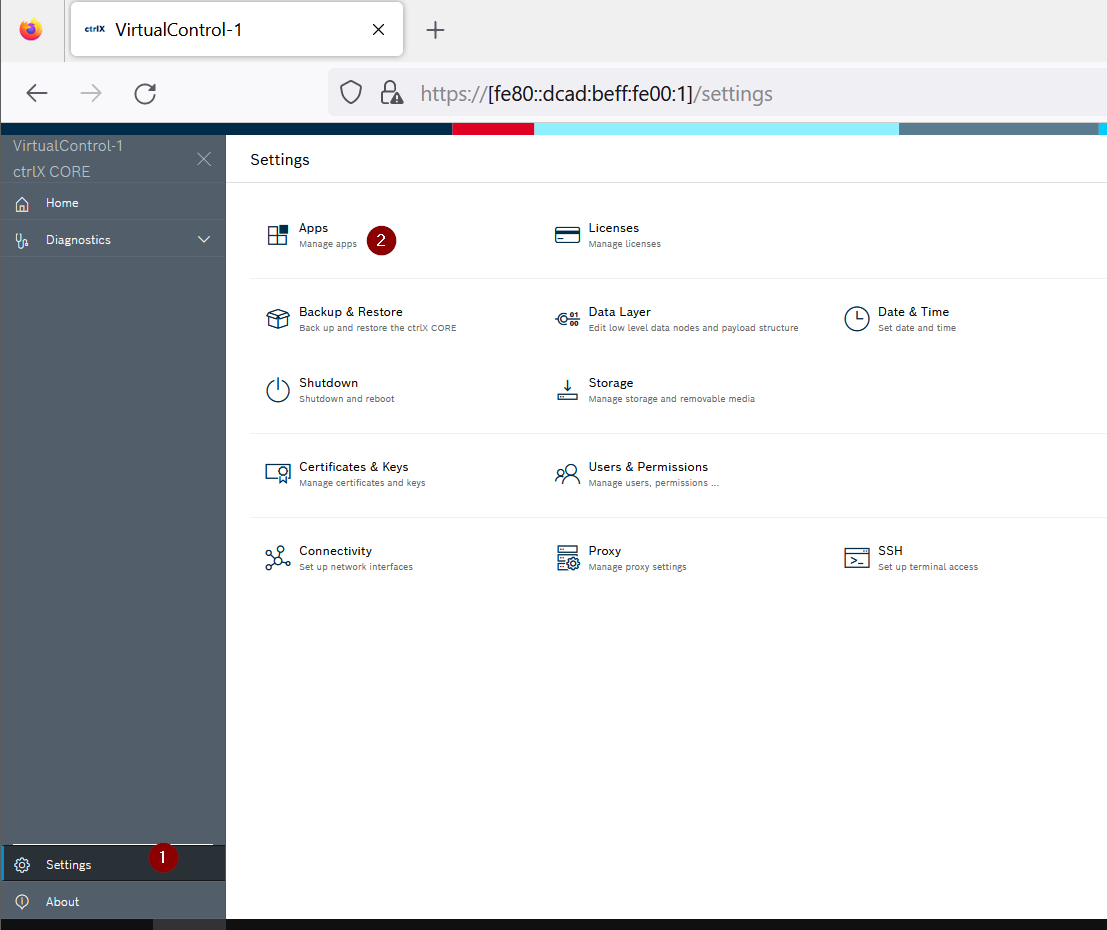Image resolution: width=1107 pixels, height=930 pixels.
Task: Click 'Shutdown and reboot' text
Action: (347, 399)
